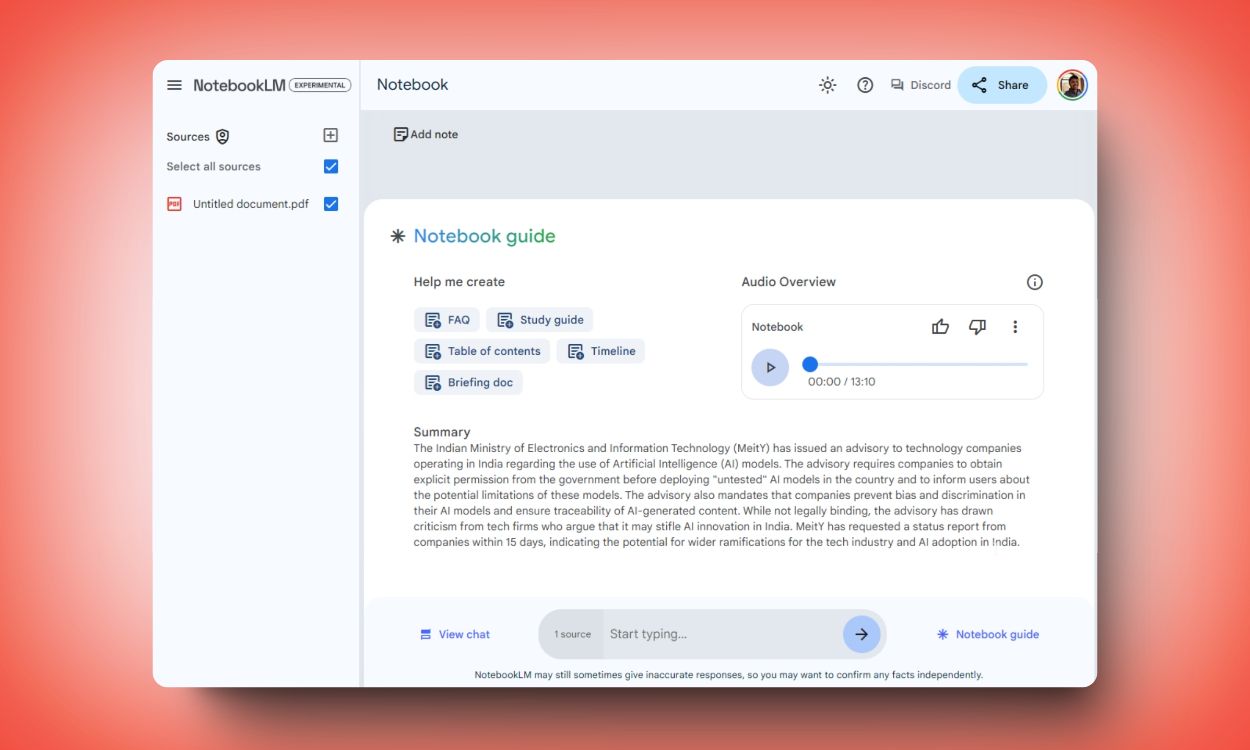Toggle dark mode with the sun icon
Screen dimensions: 1250x750
[x=827, y=85]
